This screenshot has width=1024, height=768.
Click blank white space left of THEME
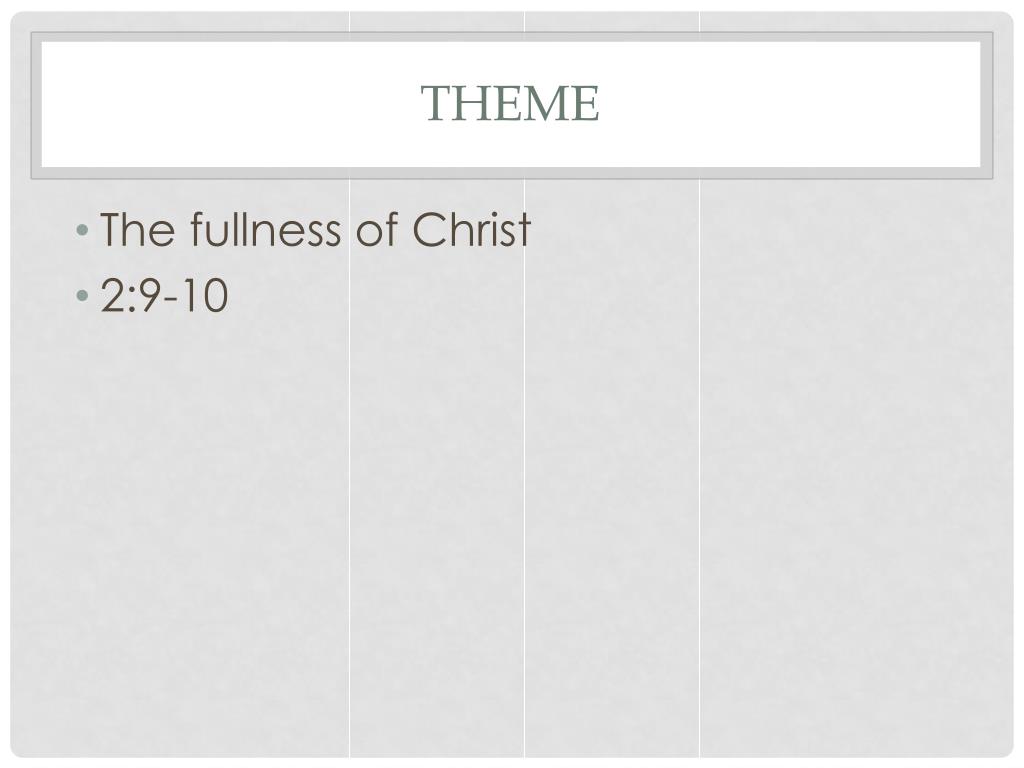220,104
